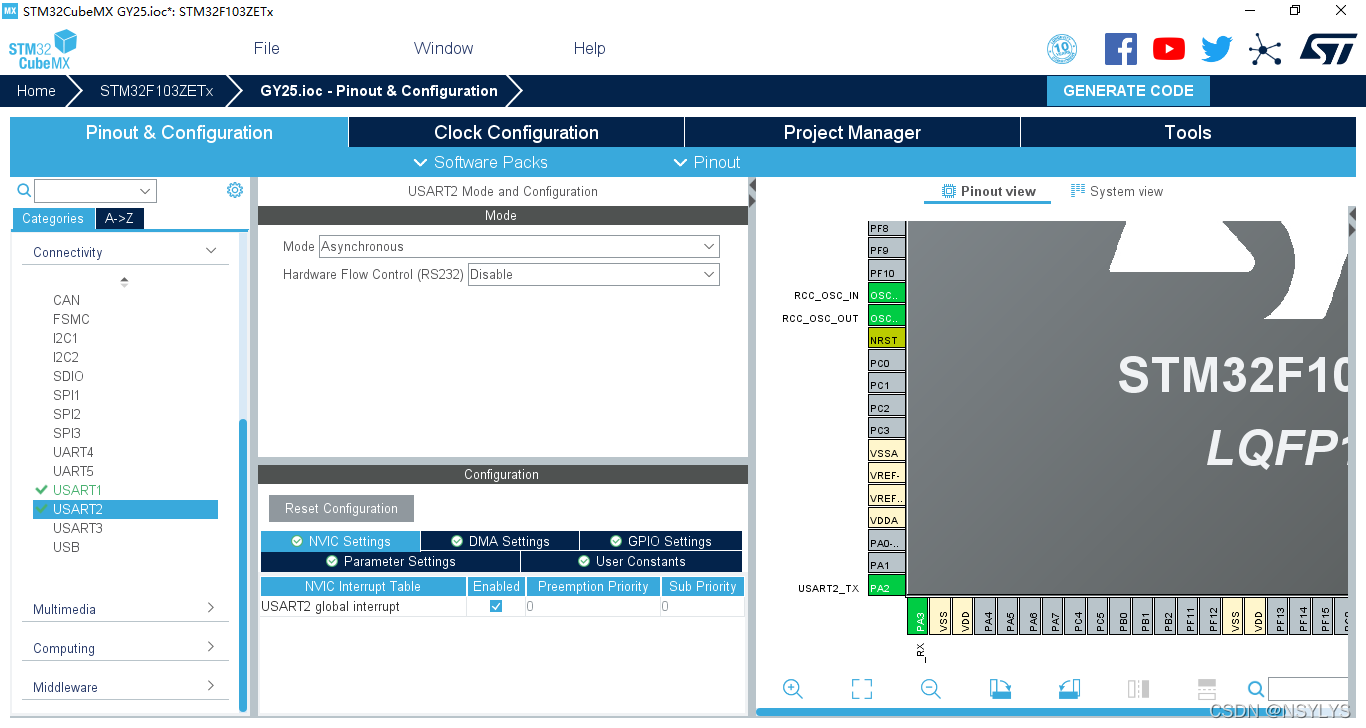Open the DMA Settings tab
The height and width of the screenshot is (728, 1366).
500,541
